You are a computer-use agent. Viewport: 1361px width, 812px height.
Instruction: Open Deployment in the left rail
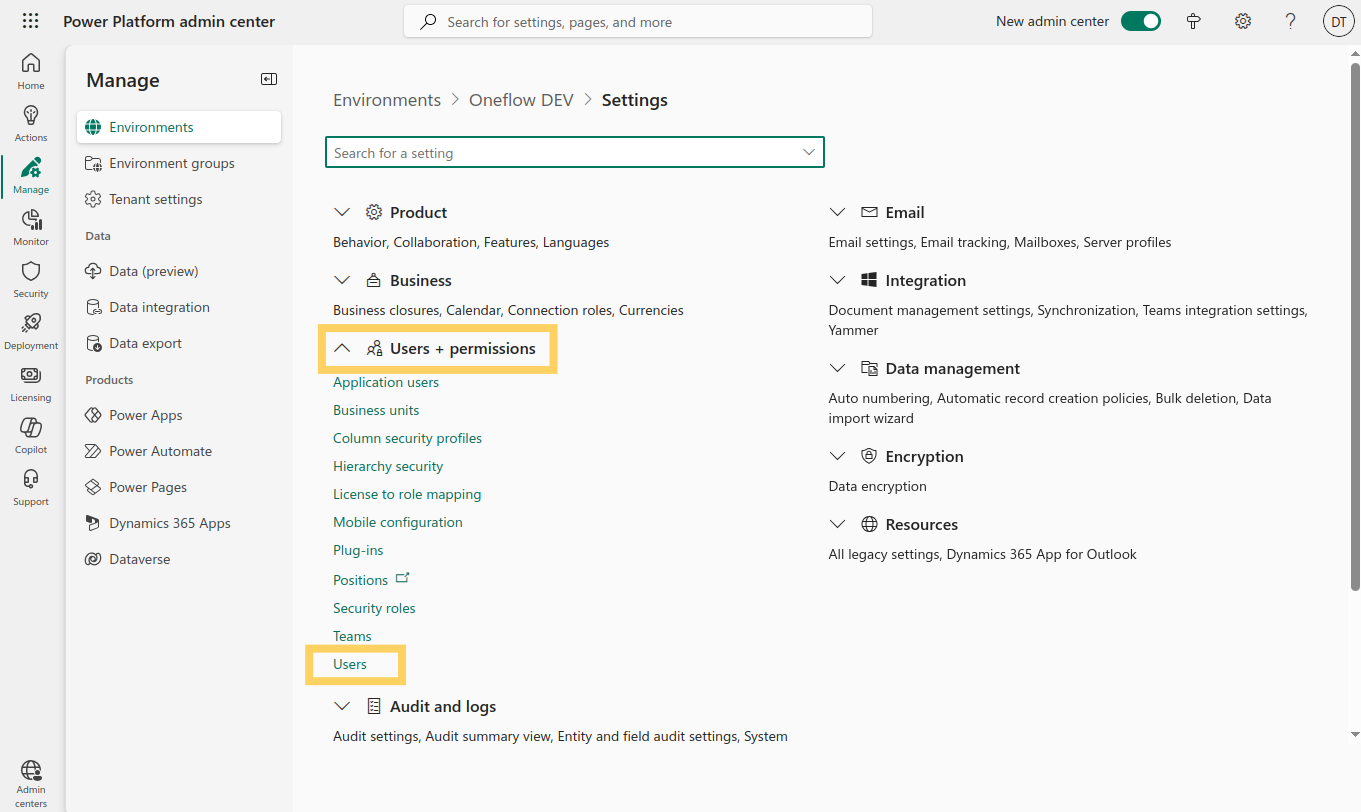pos(31,331)
